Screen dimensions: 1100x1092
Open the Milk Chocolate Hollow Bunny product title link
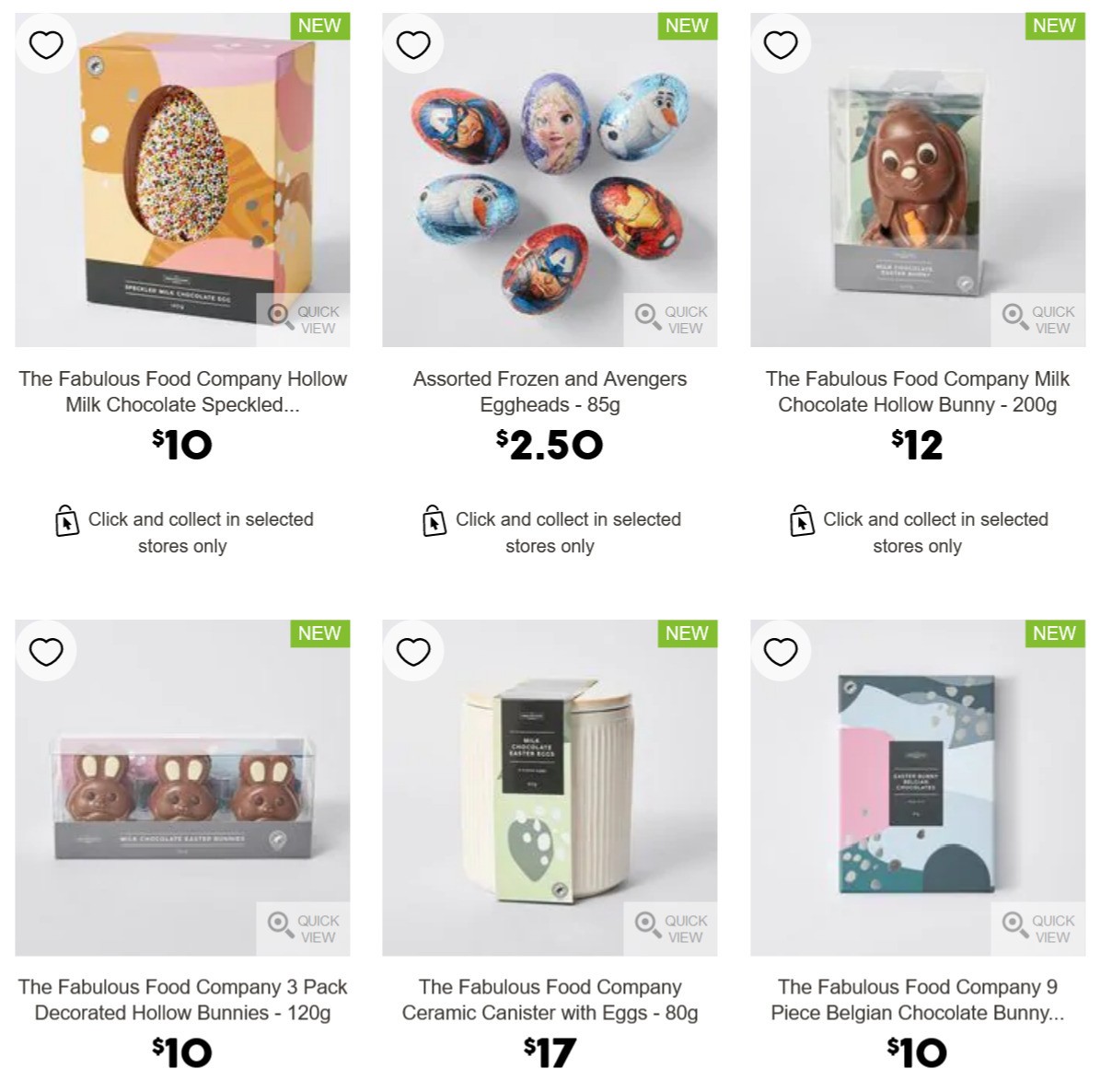[x=918, y=391]
